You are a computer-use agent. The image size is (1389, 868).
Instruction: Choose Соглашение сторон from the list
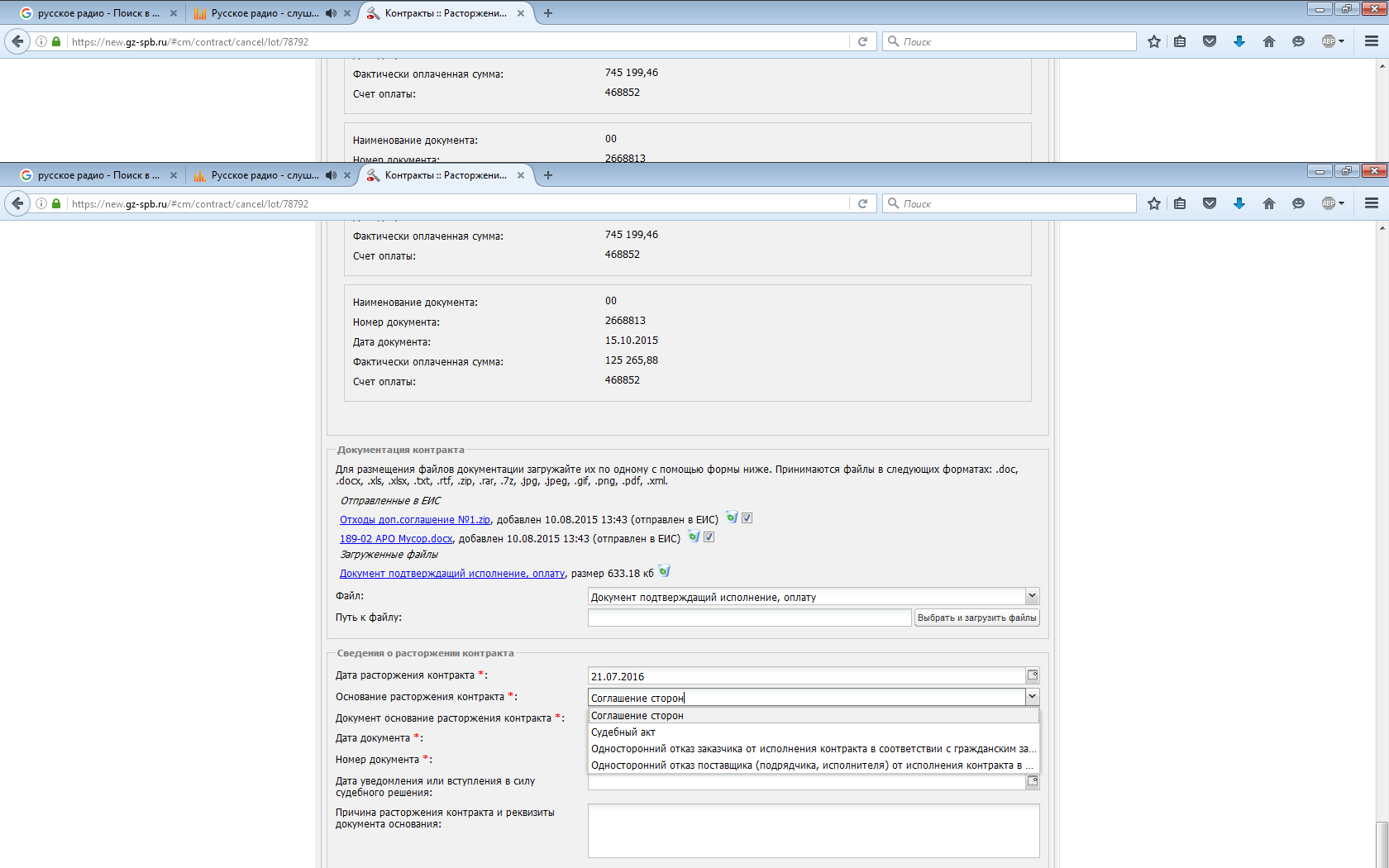click(814, 716)
